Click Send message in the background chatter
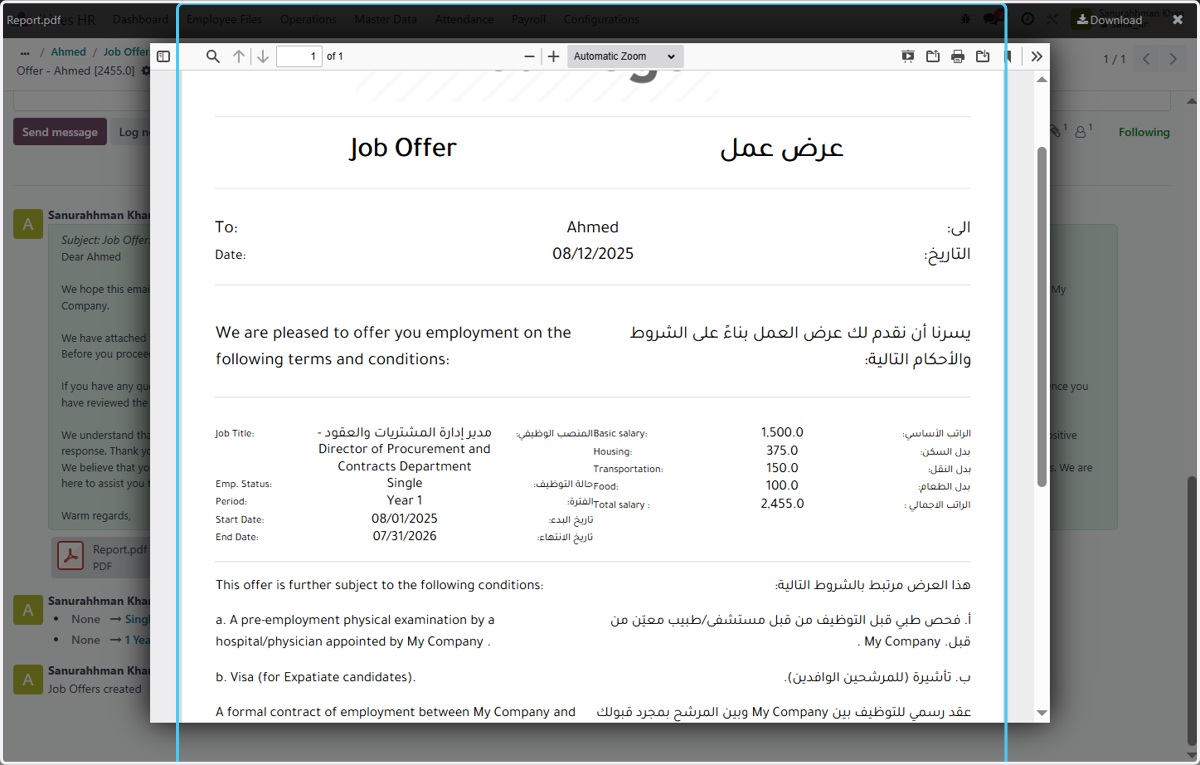The image size is (1200, 765). pos(60,132)
